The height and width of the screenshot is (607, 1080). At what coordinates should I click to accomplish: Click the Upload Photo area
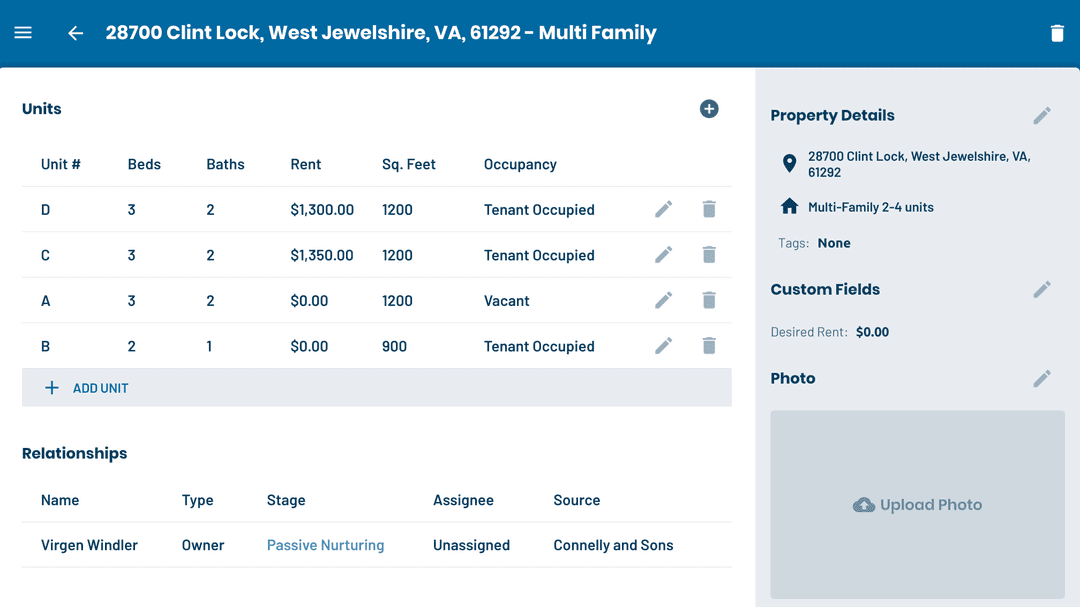pyautogui.click(x=917, y=505)
